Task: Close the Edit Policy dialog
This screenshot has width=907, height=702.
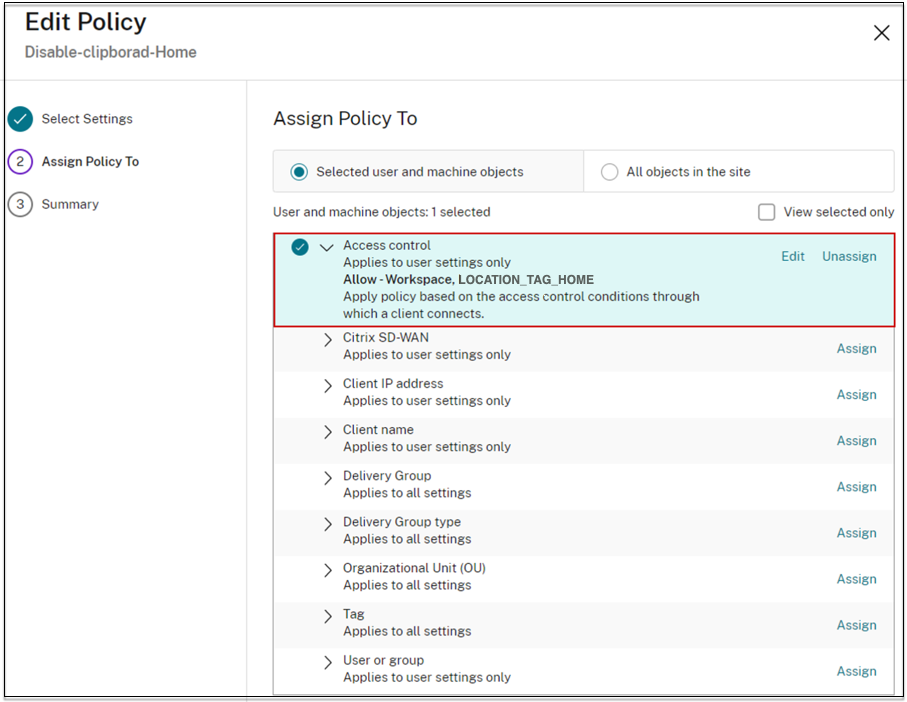Action: coord(881,33)
